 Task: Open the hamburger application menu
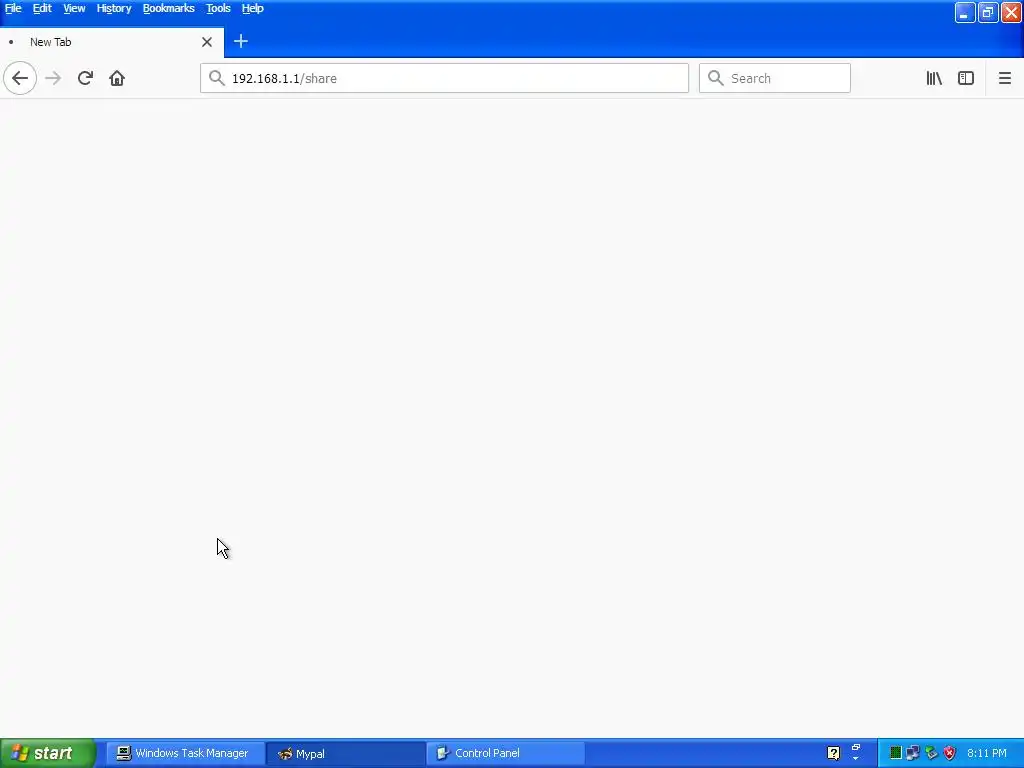[1004, 78]
